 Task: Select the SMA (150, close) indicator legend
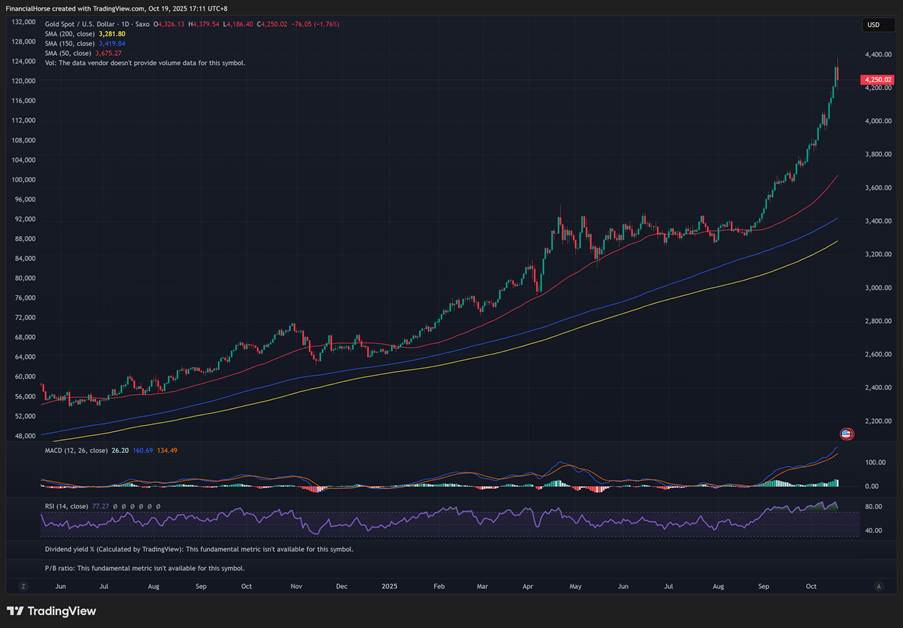click(x=70, y=44)
